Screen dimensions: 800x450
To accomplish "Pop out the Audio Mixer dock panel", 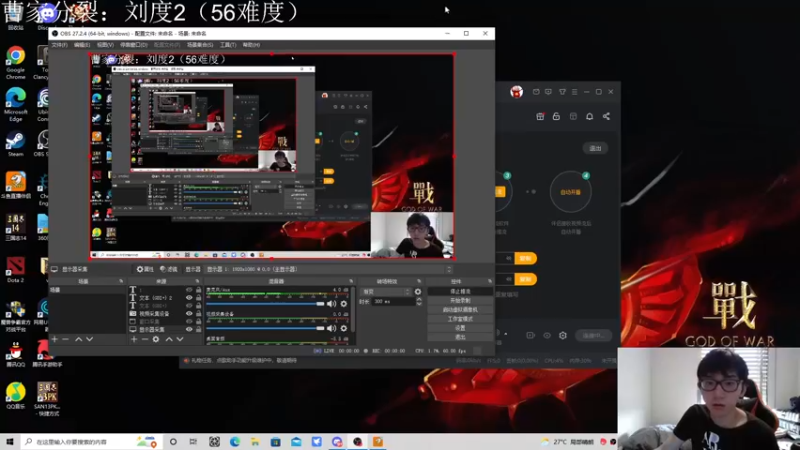I will pyautogui.click(x=351, y=281).
